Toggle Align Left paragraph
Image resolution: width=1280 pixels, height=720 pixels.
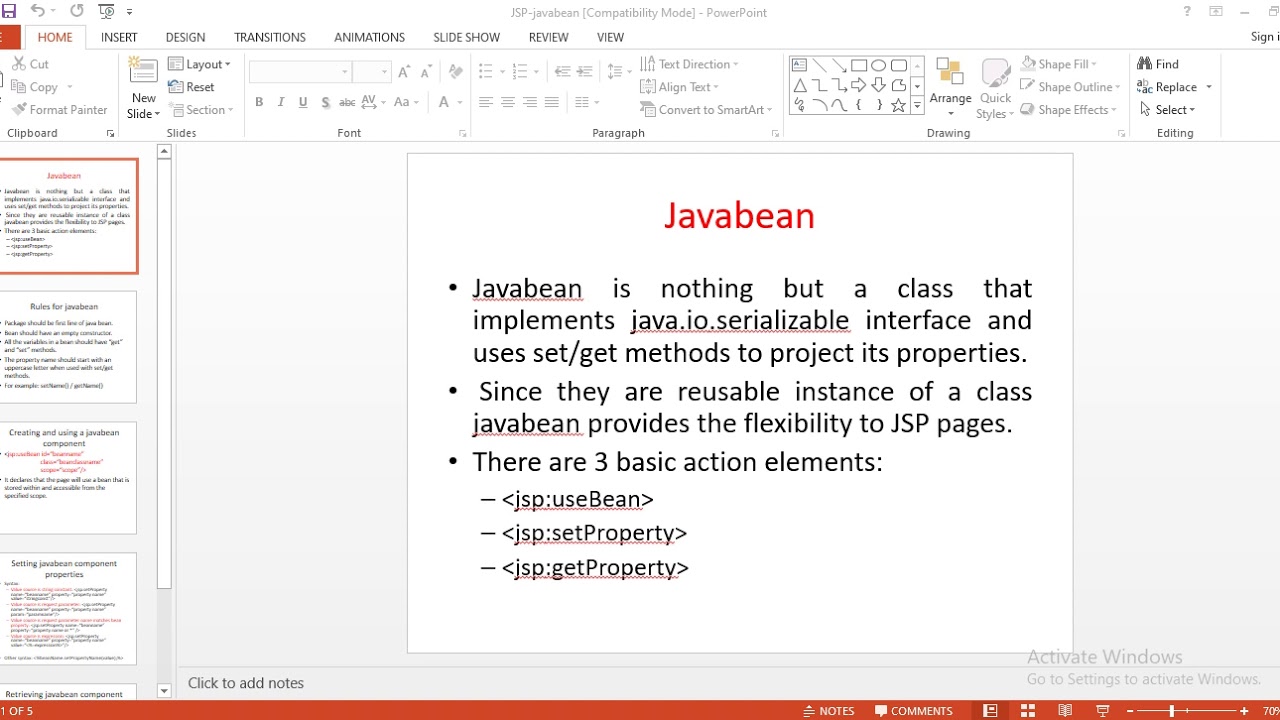486,102
